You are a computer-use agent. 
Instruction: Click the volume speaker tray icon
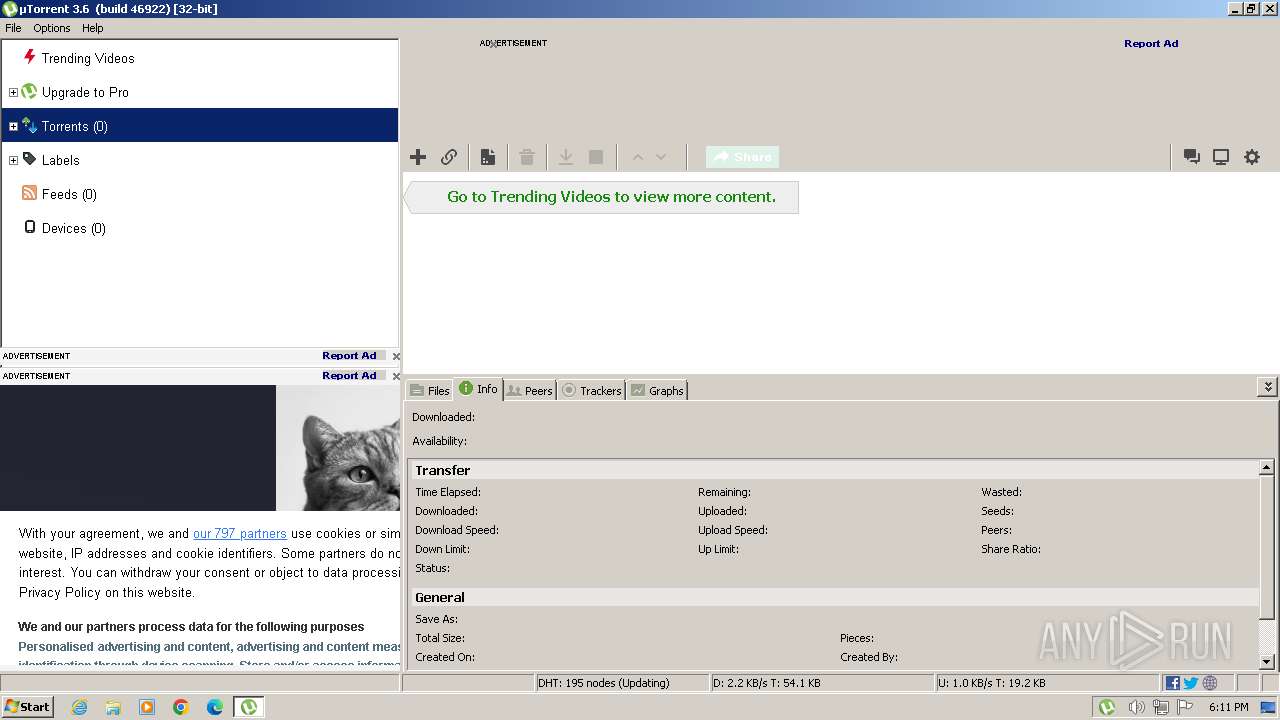point(1136,707)
